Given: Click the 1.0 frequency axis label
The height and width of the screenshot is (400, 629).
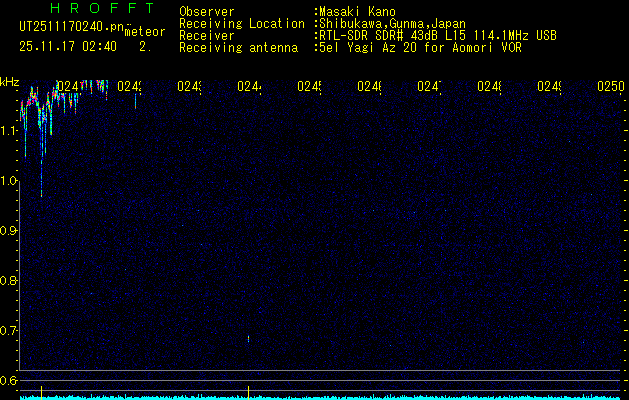Looking at the screenshot, I should (8, 181).
